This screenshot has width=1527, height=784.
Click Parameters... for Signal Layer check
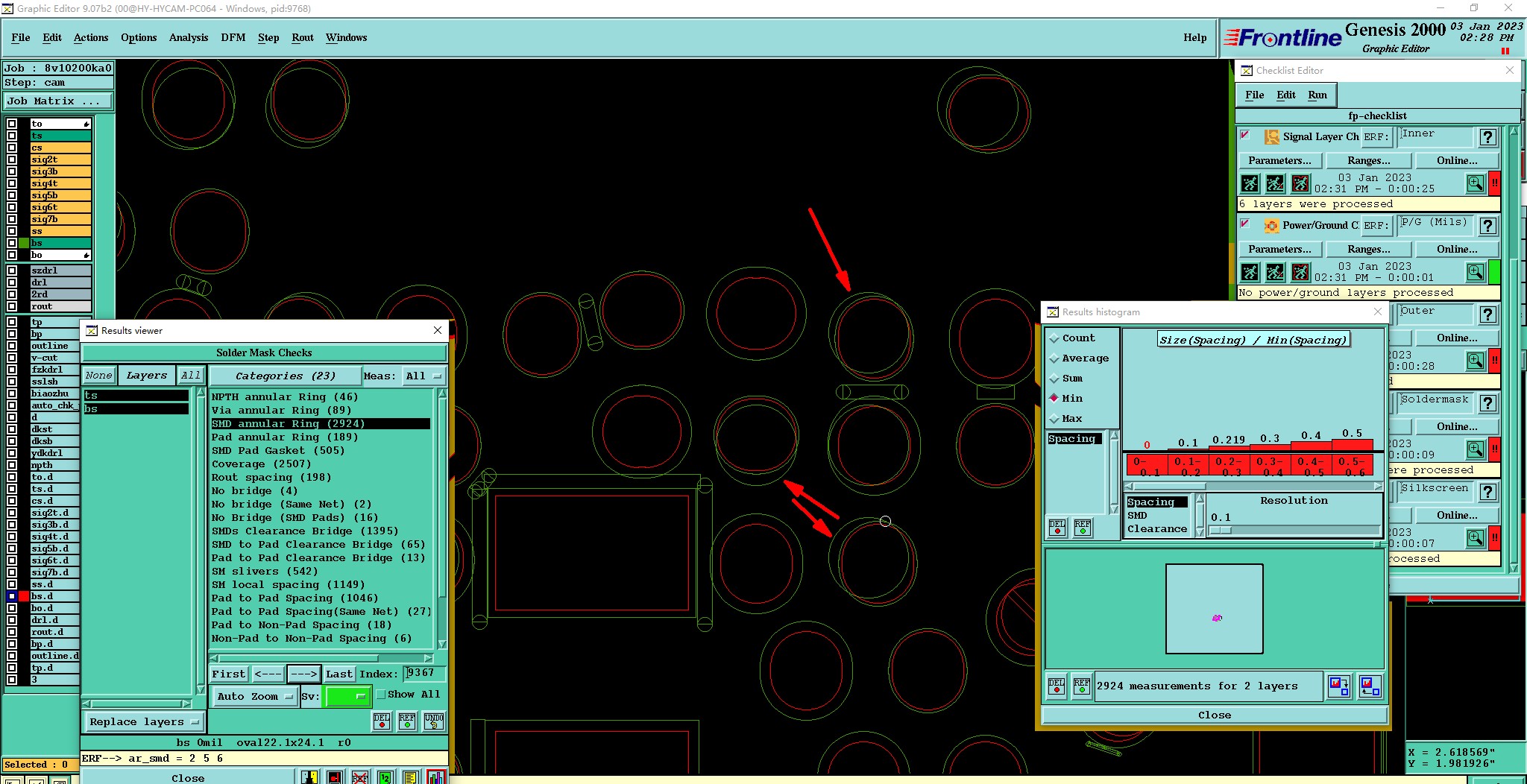click(1279, 160)
